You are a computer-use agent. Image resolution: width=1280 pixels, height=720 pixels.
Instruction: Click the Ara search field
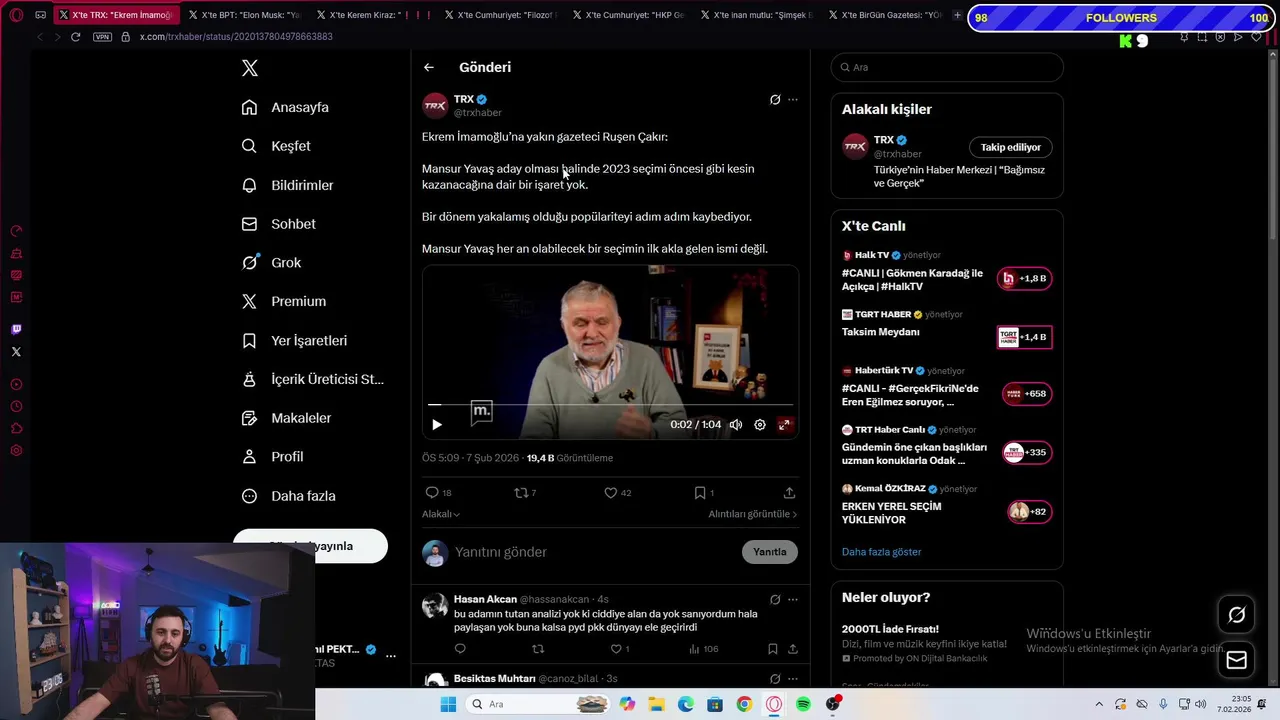tap(947, 67)
